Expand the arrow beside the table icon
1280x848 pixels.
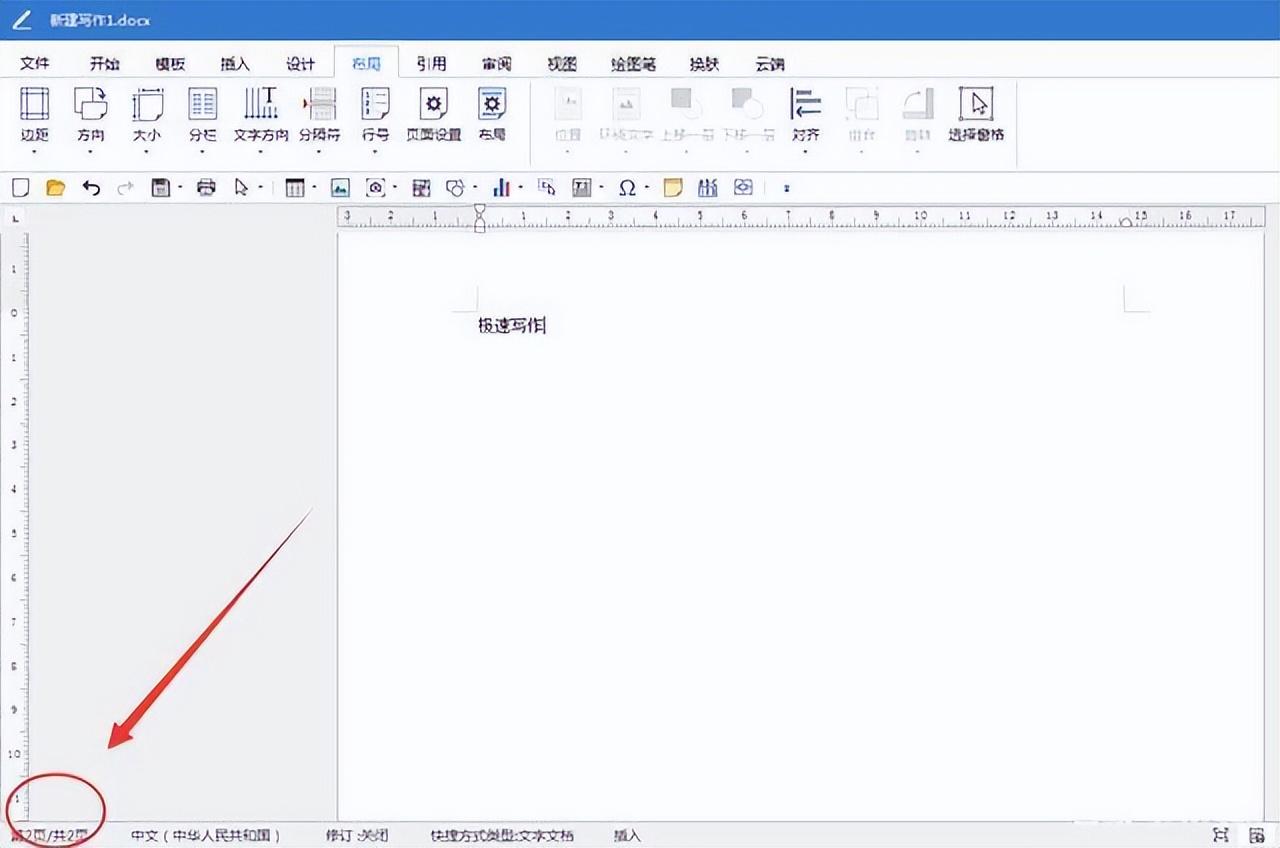pos(314,187)
